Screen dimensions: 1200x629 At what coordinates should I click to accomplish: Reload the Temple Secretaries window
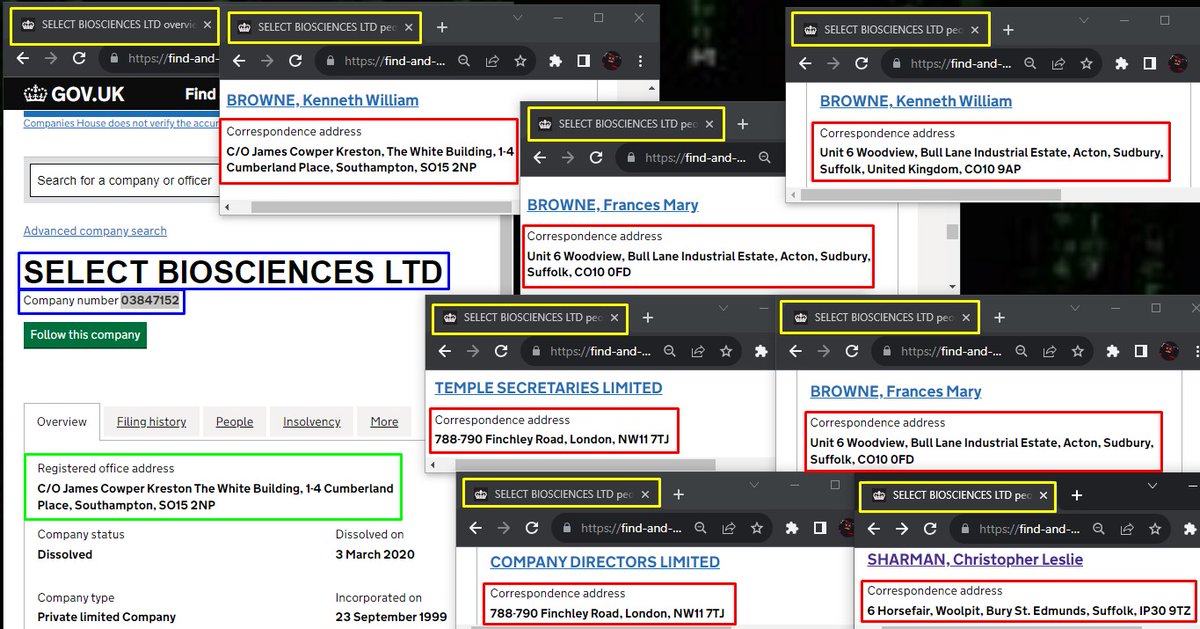[502, 351]
